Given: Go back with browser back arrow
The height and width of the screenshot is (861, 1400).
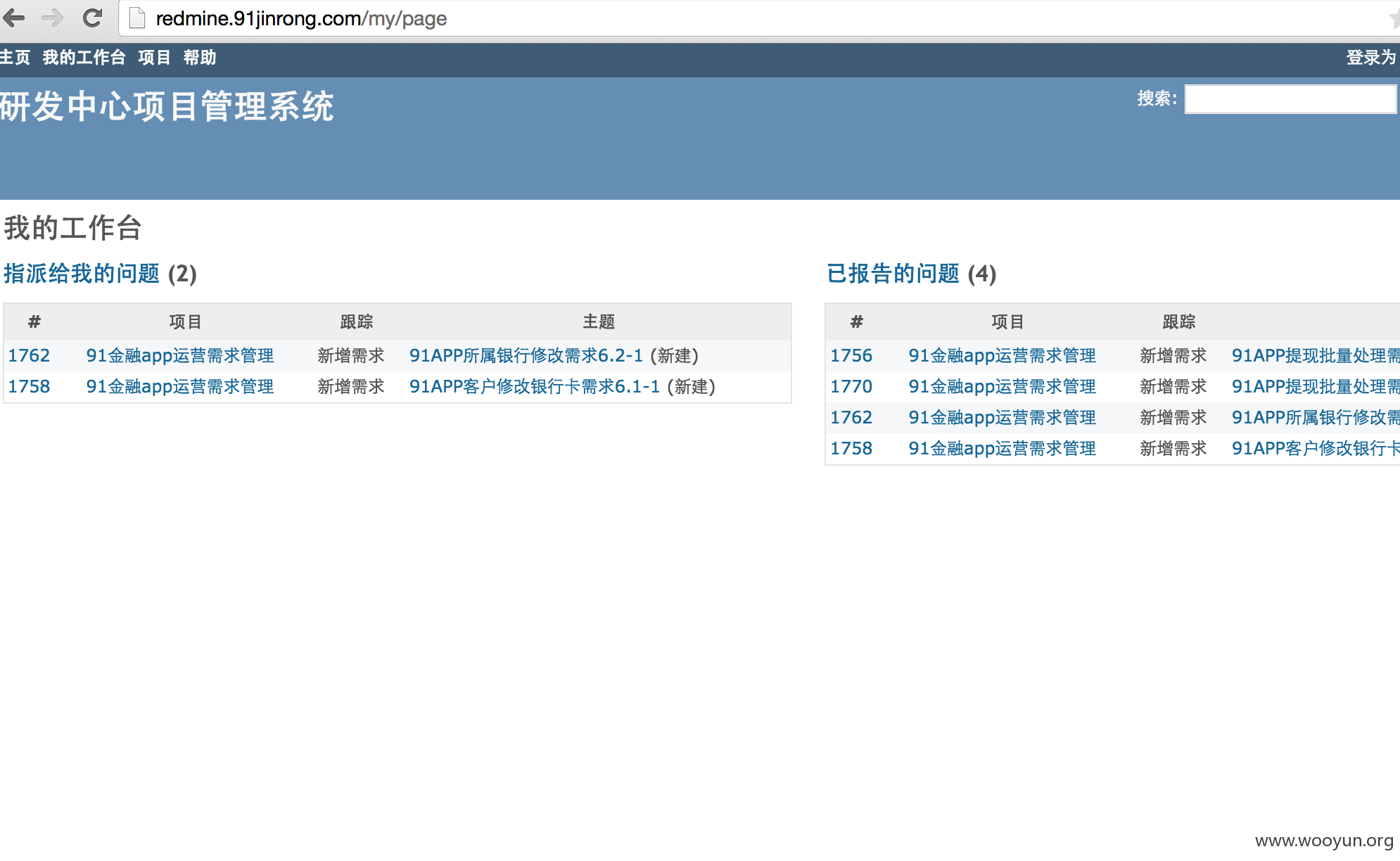Looking at the screenshot, I should (x=14, y=18).
